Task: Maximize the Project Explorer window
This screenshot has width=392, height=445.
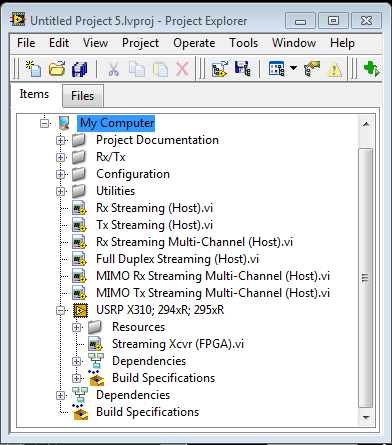Action: [x=333, y=21]
